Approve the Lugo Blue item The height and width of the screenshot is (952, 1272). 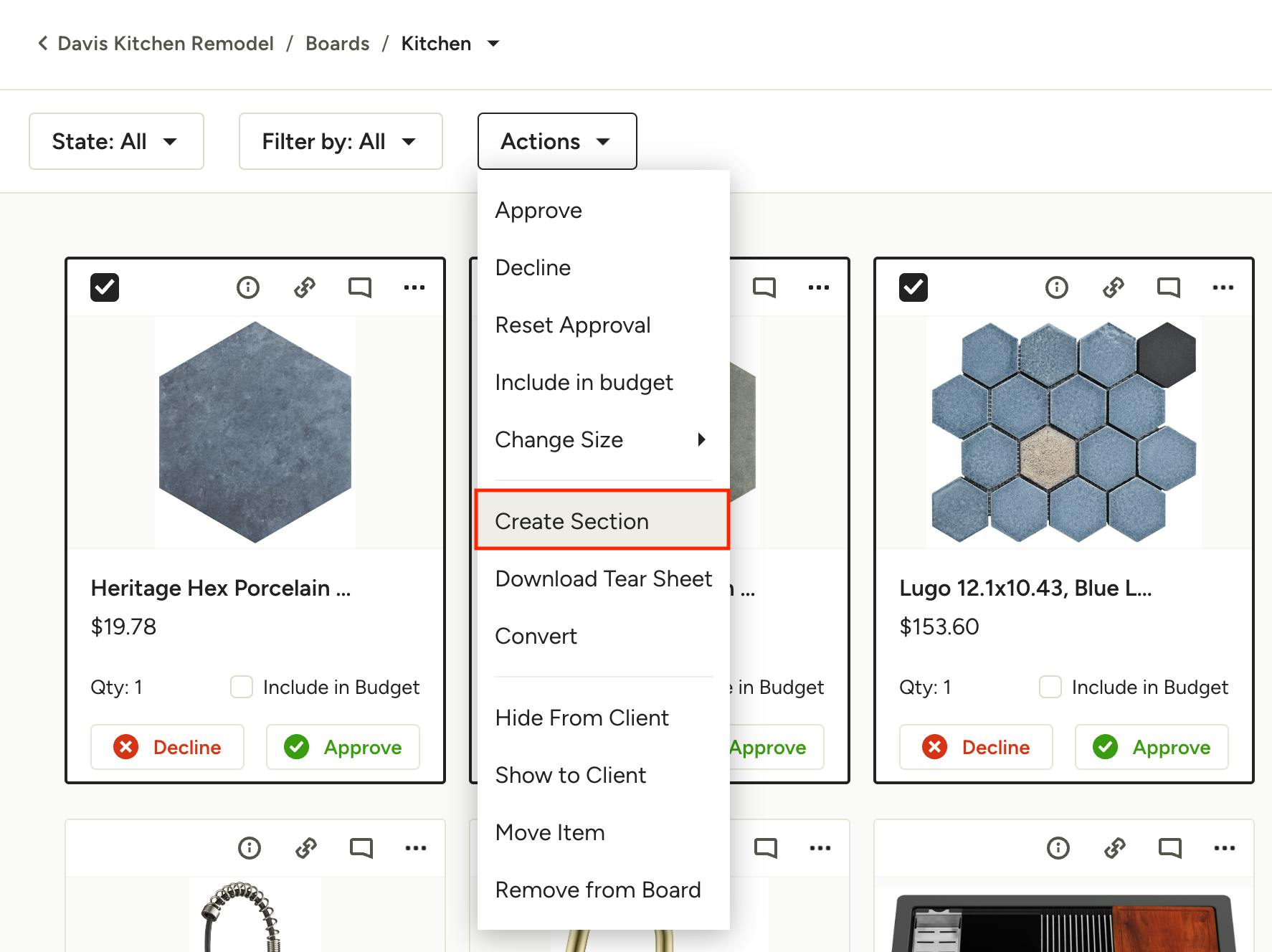1152,747
